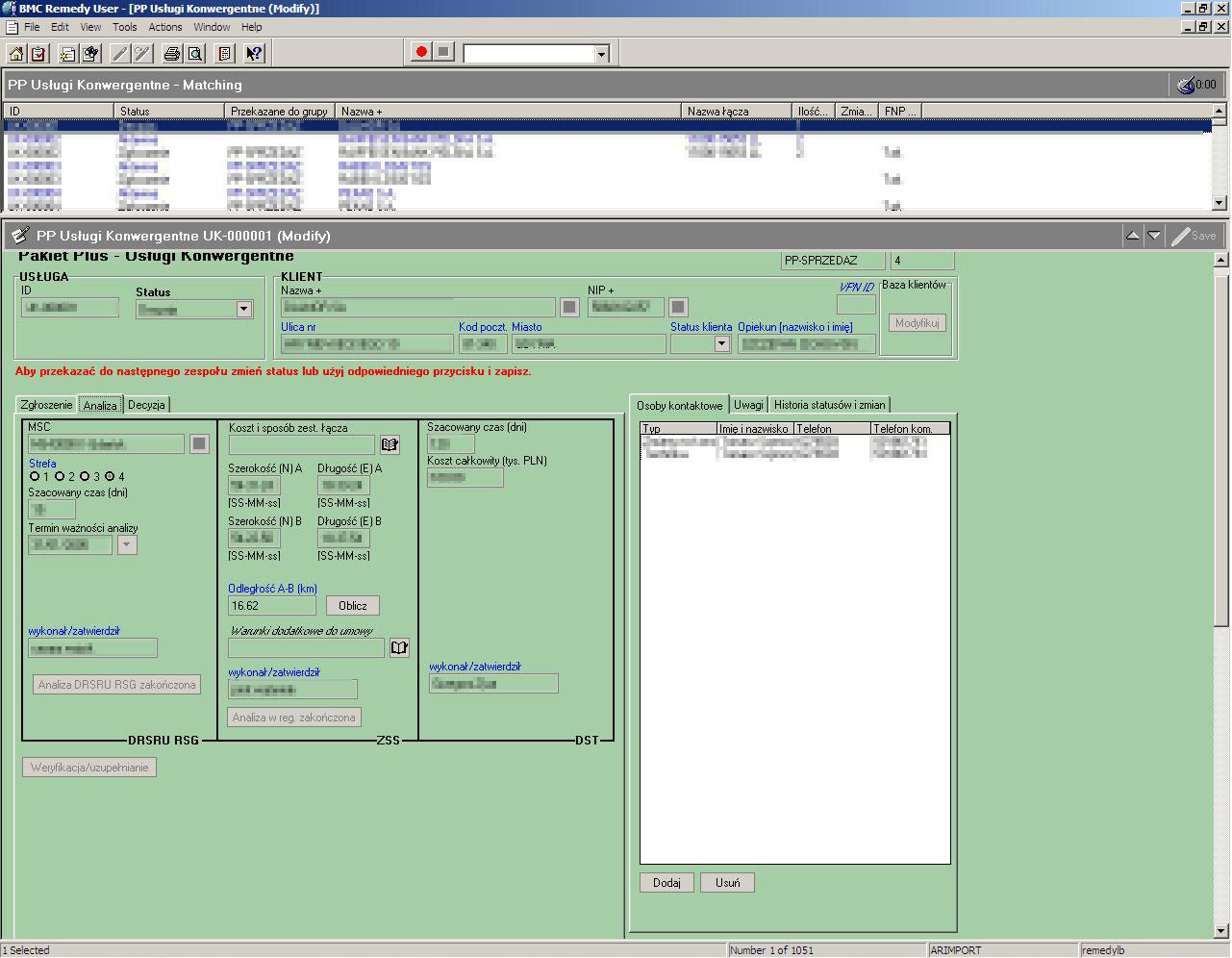Screen dimensions: 1232x958
Task: Click the Dodaj button
Action: pyautogui.click(x=666, y=883)
